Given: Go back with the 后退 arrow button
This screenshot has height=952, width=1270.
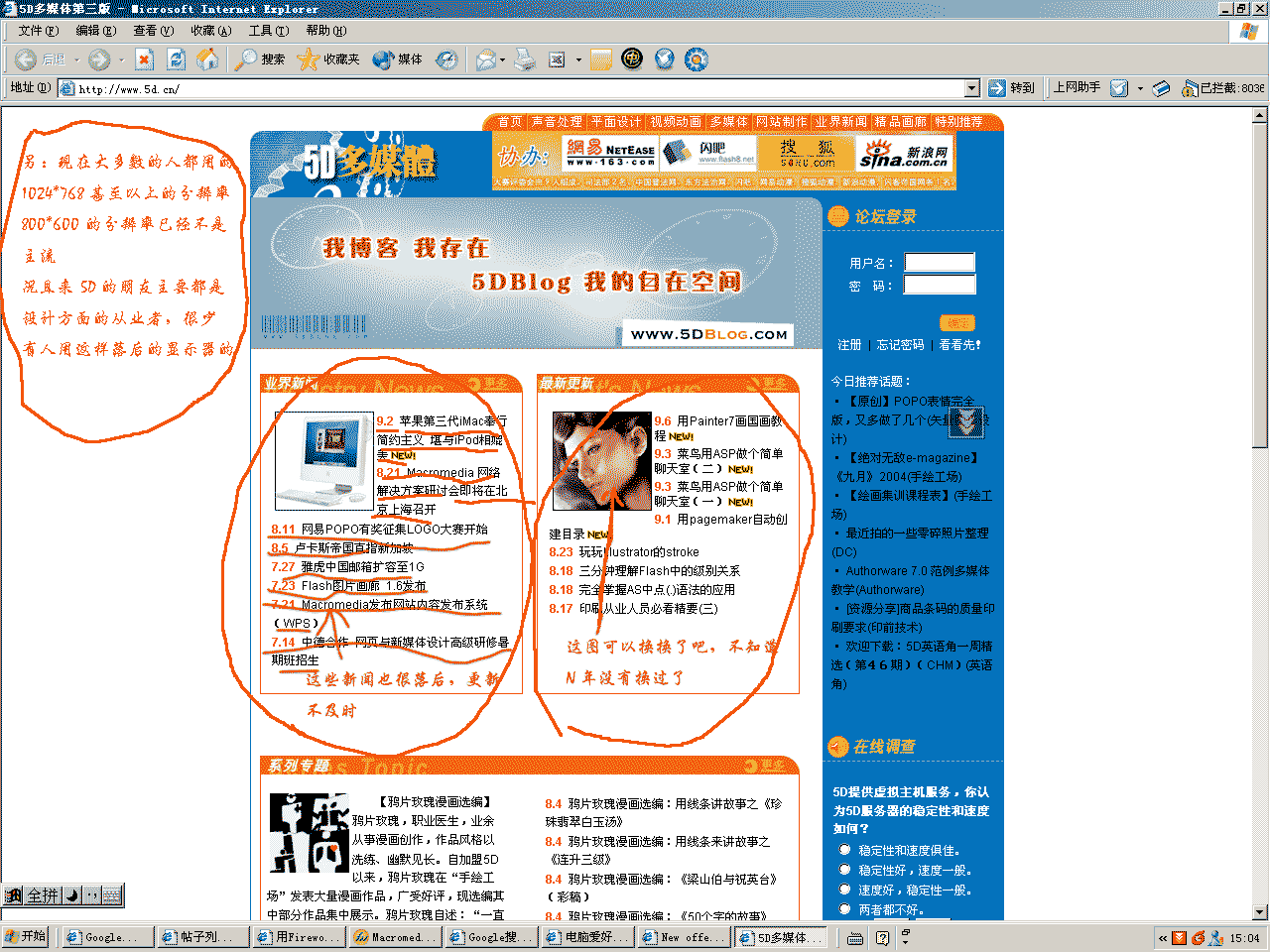Looking at the screenshot, I should click(40, 59).
